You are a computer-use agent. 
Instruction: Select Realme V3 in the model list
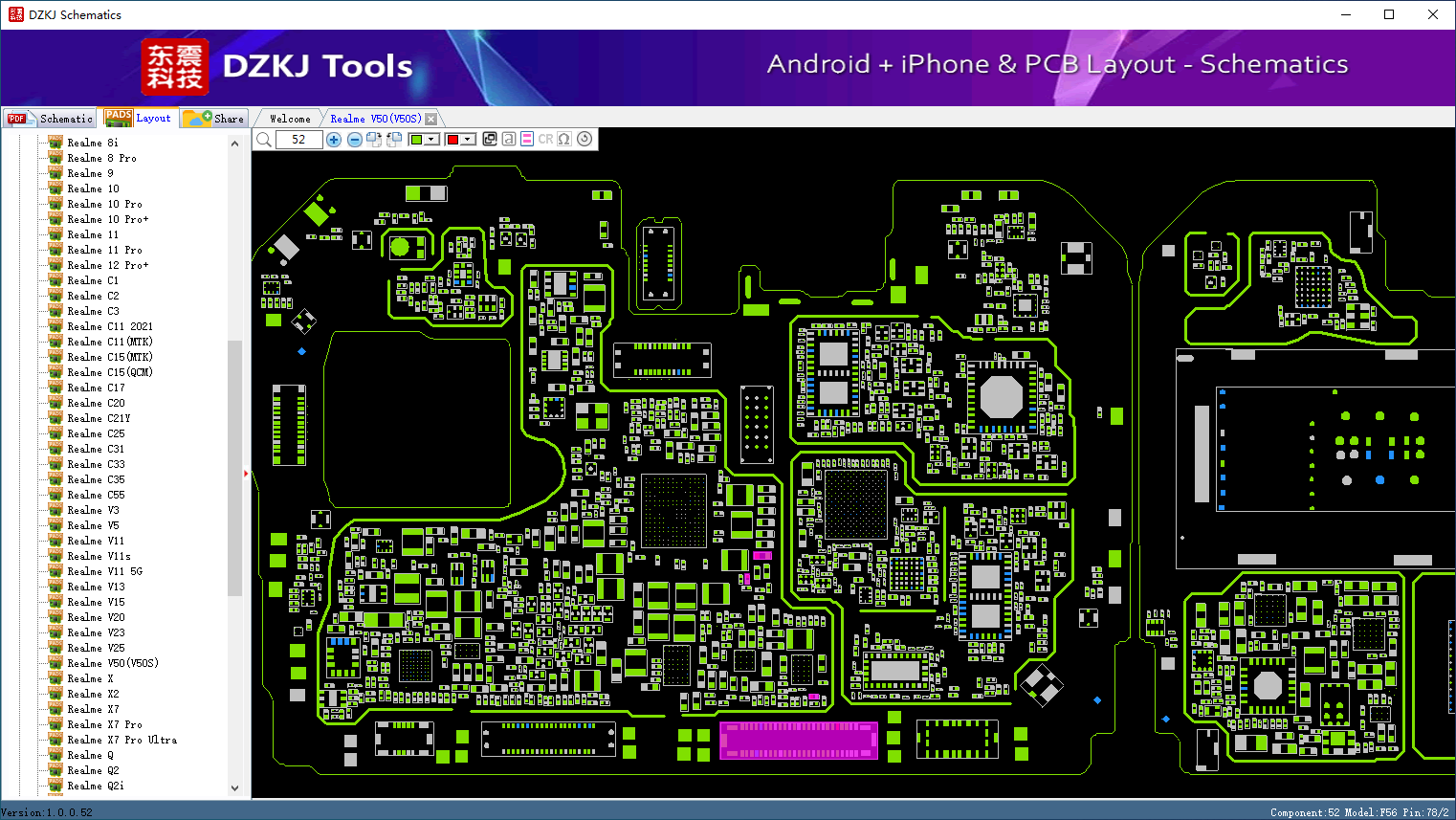point(93,510)
